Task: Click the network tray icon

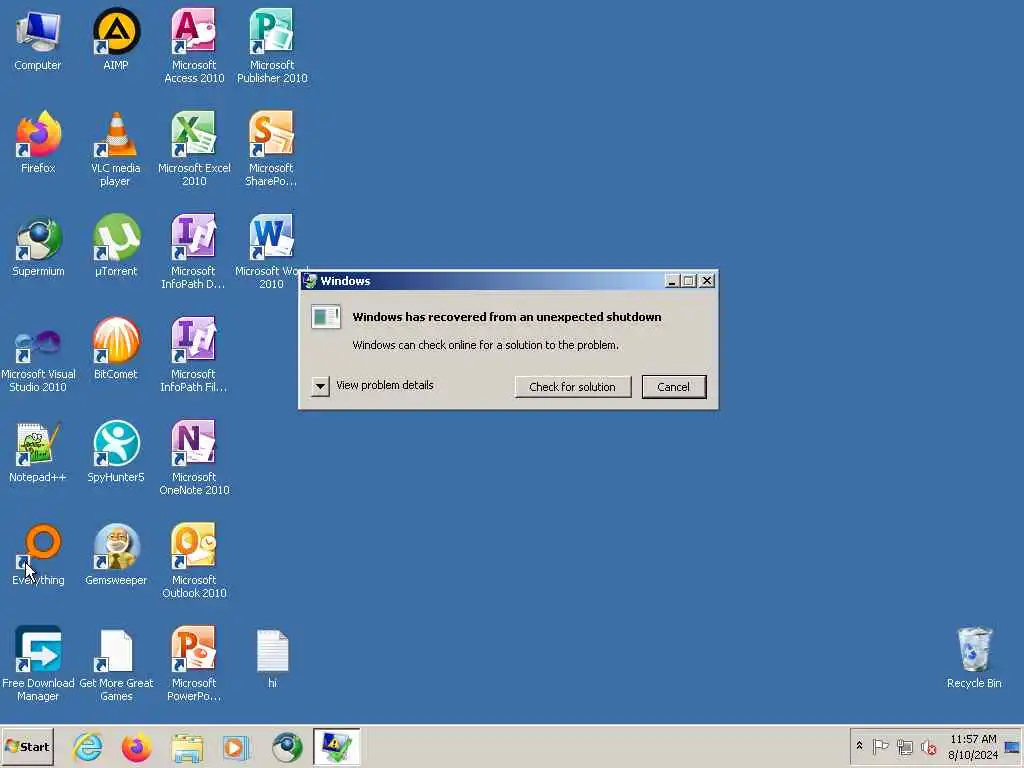Action: (x=904, y=747)
